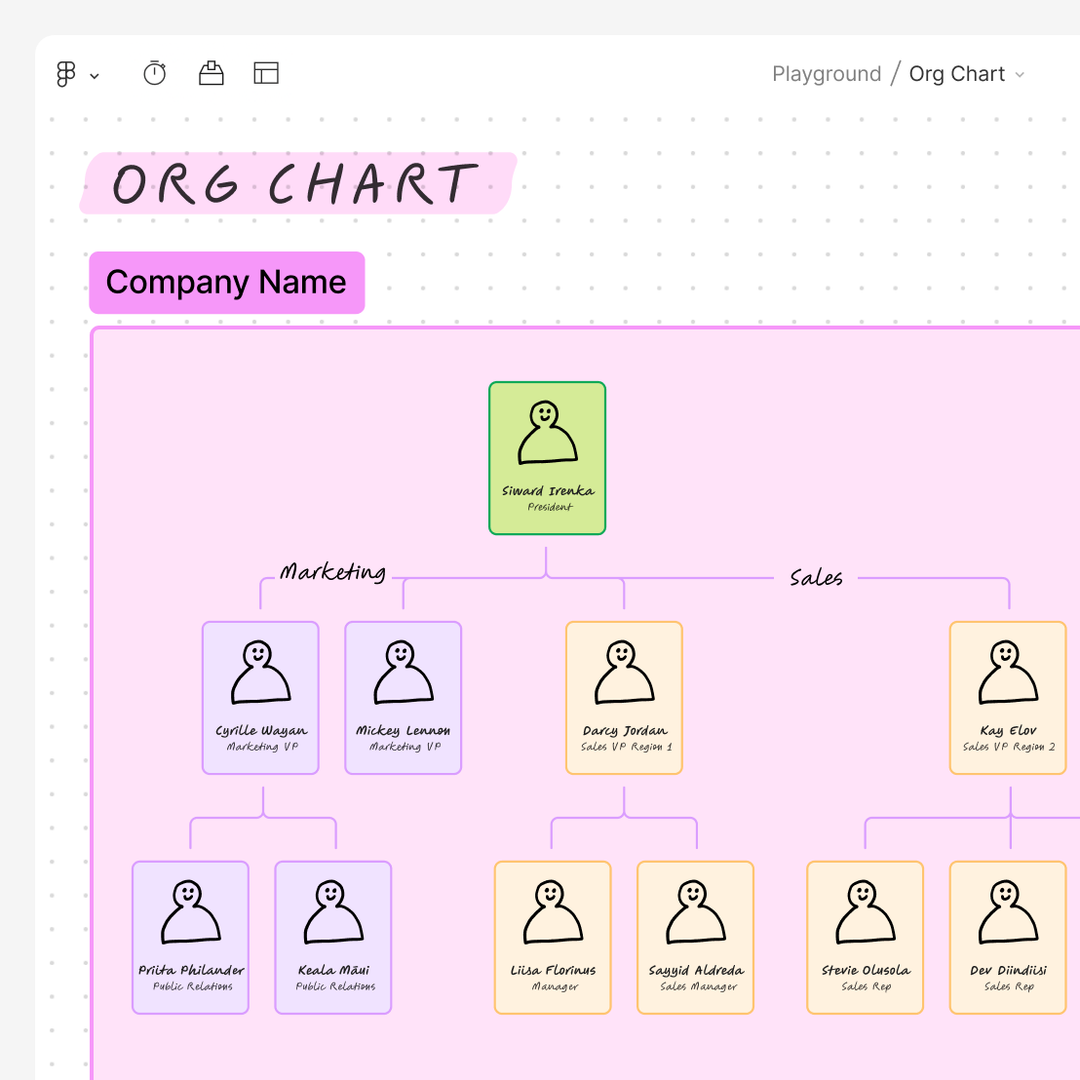Click the Company Name label box
The height and width of the screenshot is (1080, 1080).
[x=226, y=283]
